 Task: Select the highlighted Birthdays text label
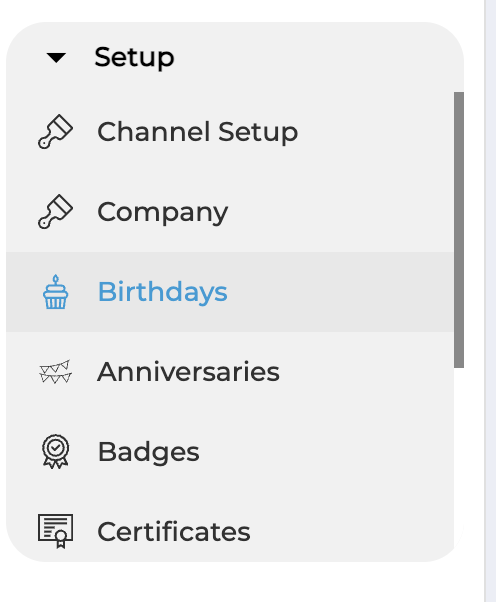(x=162, y=292)
